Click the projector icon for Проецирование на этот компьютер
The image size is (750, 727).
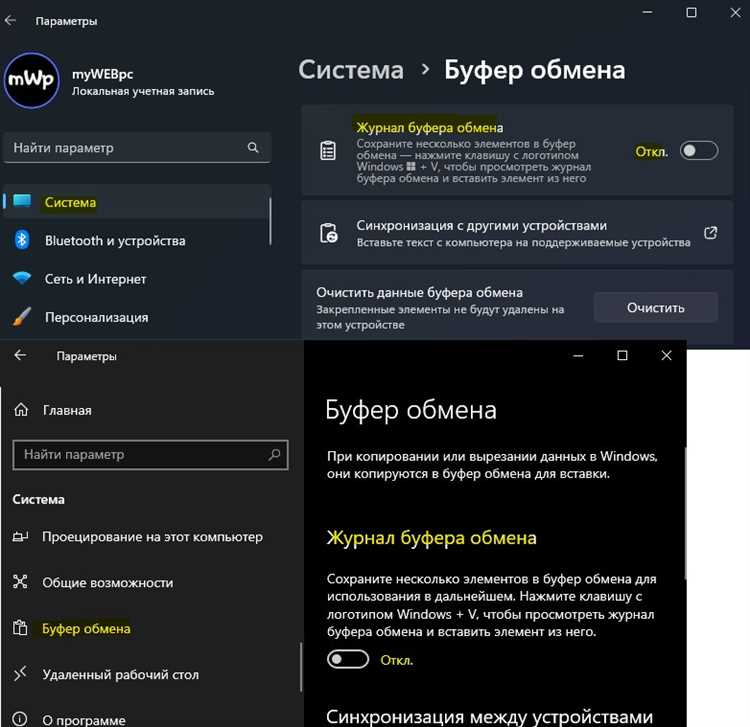[x=20, y=537]
